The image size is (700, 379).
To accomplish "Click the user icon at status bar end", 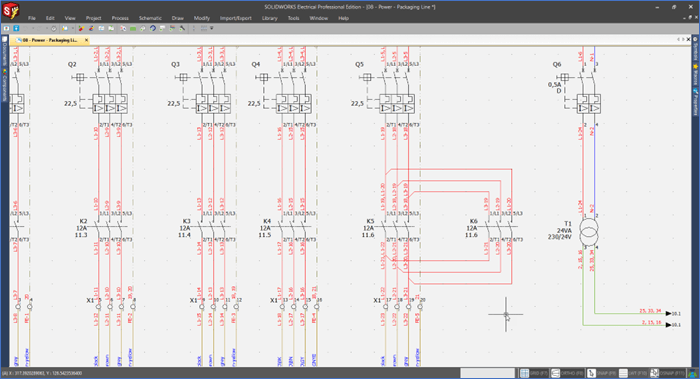I will click(x=693, y=373).
